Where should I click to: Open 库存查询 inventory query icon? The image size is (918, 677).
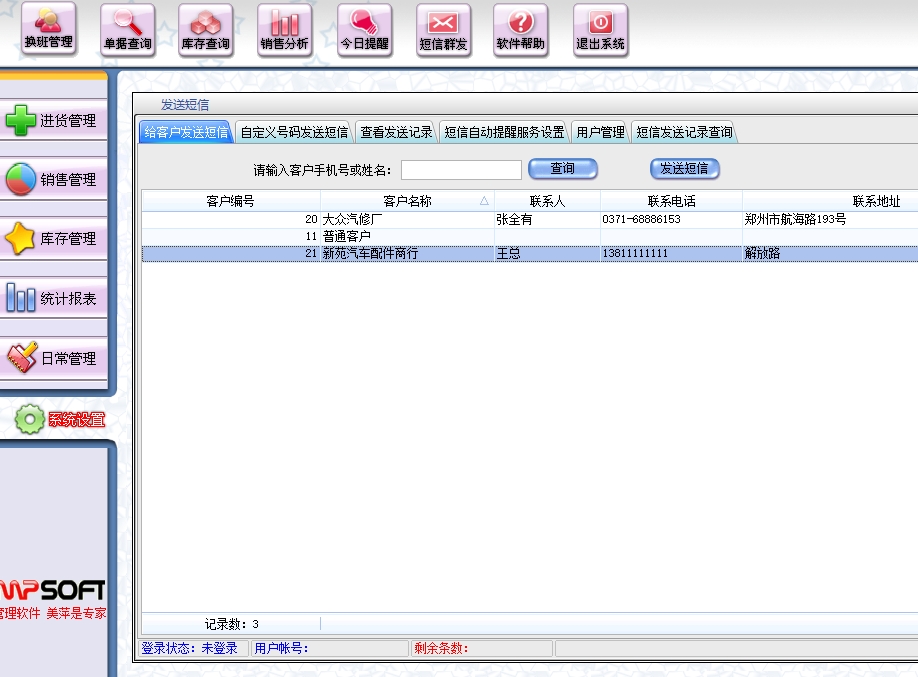pos(206,30)
